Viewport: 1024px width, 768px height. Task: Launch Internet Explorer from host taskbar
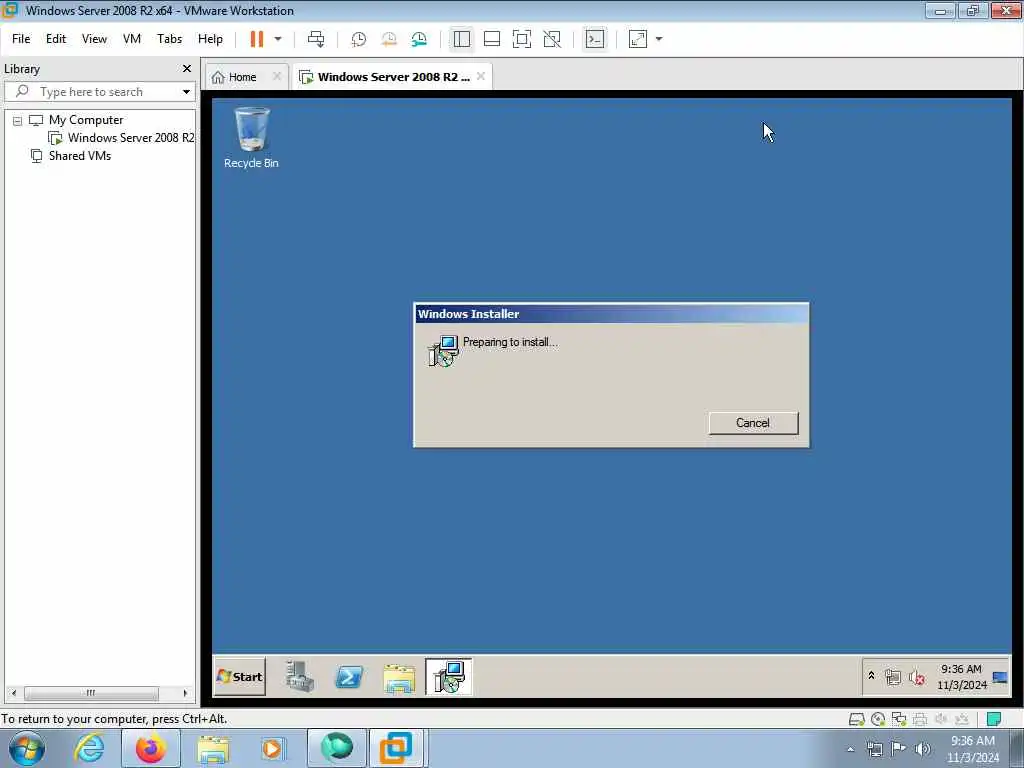[89, 748]
